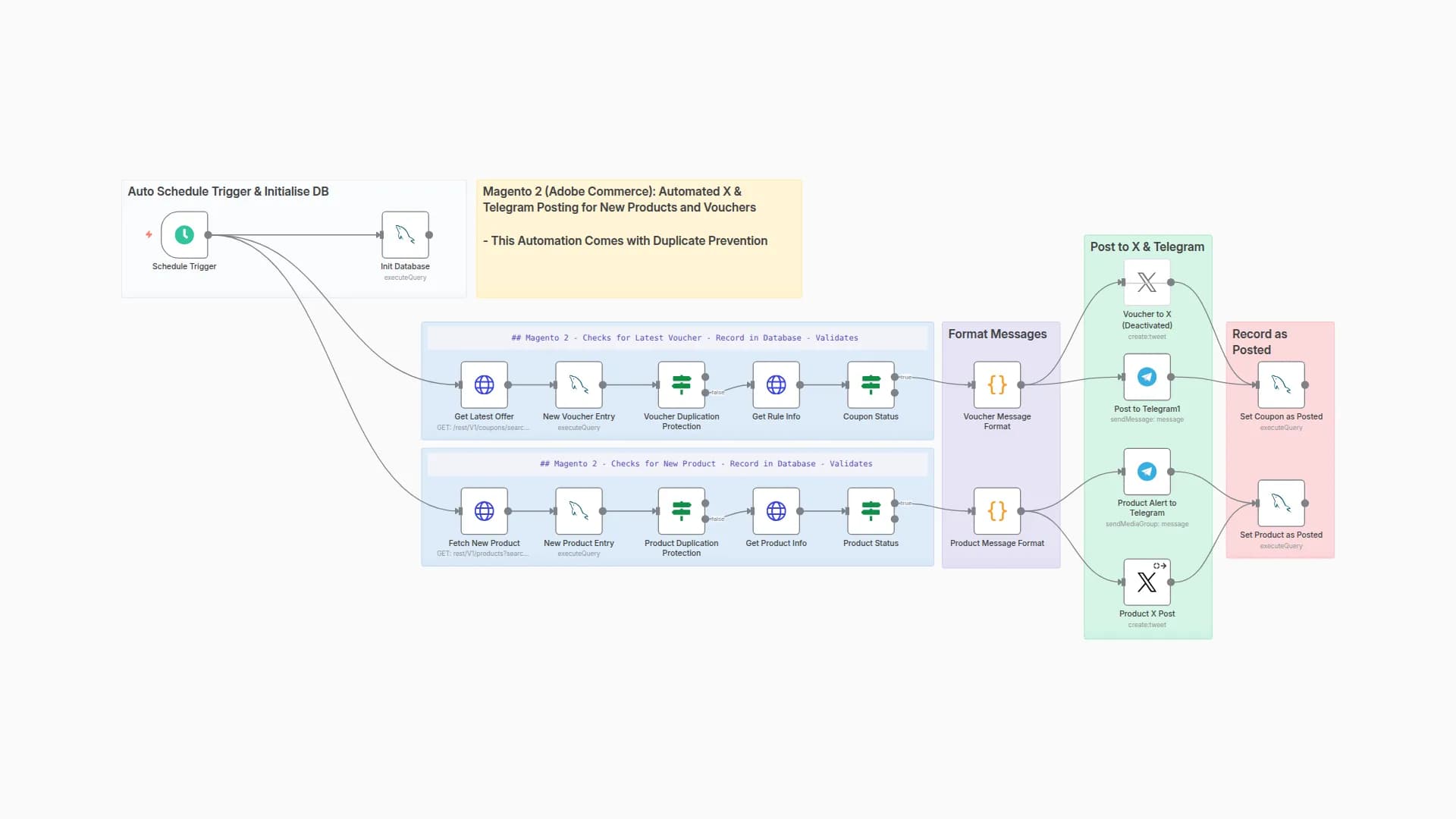Open the Fetch New Product HTTP node
The width and height of the screenshot is (1456, 819).
tap(484, 511)
